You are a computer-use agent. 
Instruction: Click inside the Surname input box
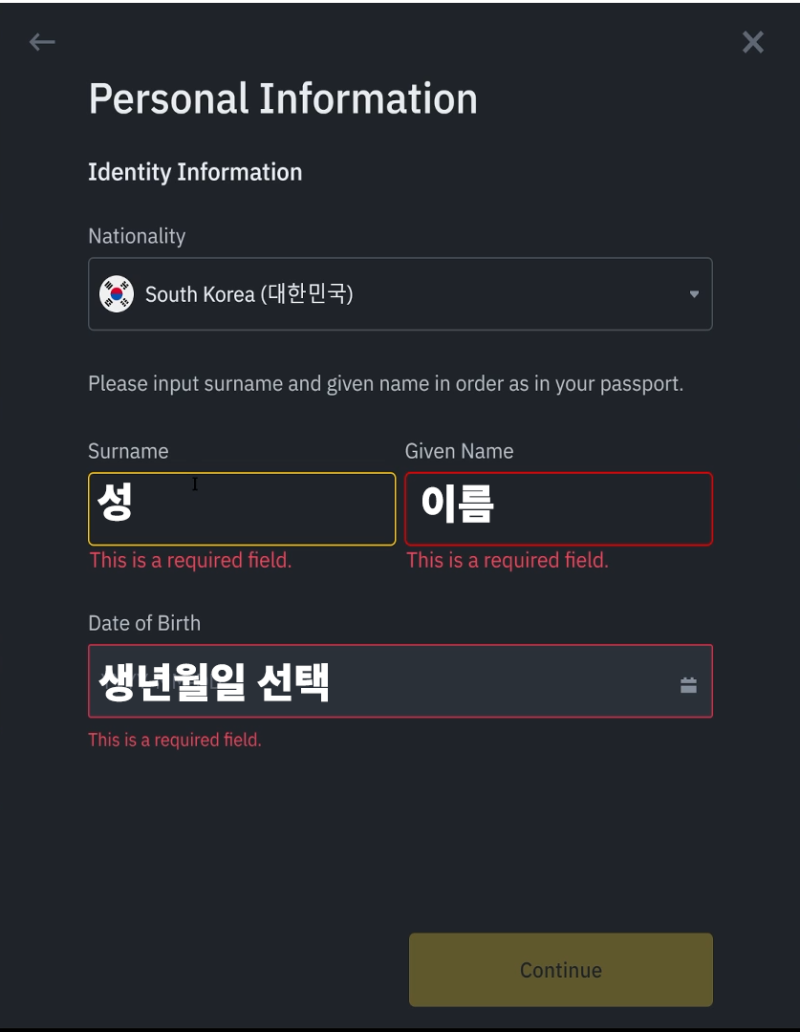pyautogui.click(x=242, y=509)
